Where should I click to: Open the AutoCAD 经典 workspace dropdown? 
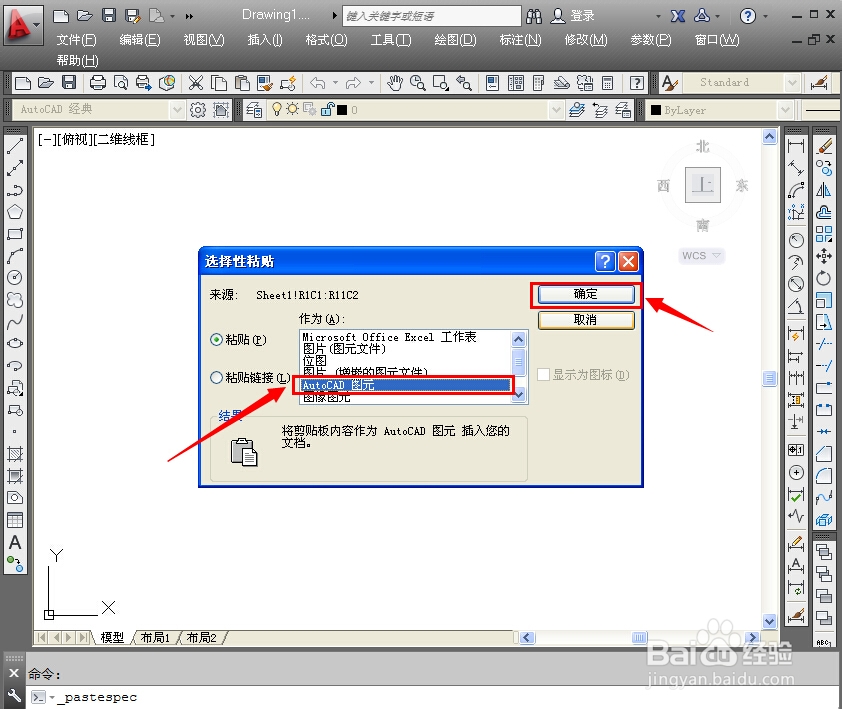[177, 110]
